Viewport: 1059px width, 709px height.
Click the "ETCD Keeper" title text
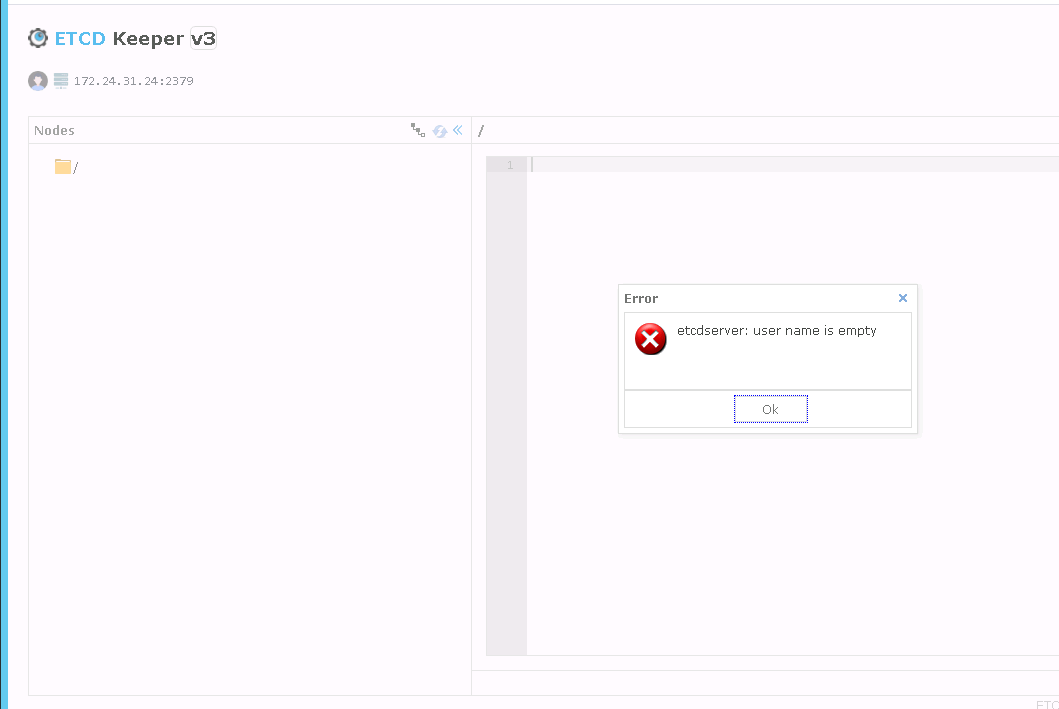click(119, 39)
